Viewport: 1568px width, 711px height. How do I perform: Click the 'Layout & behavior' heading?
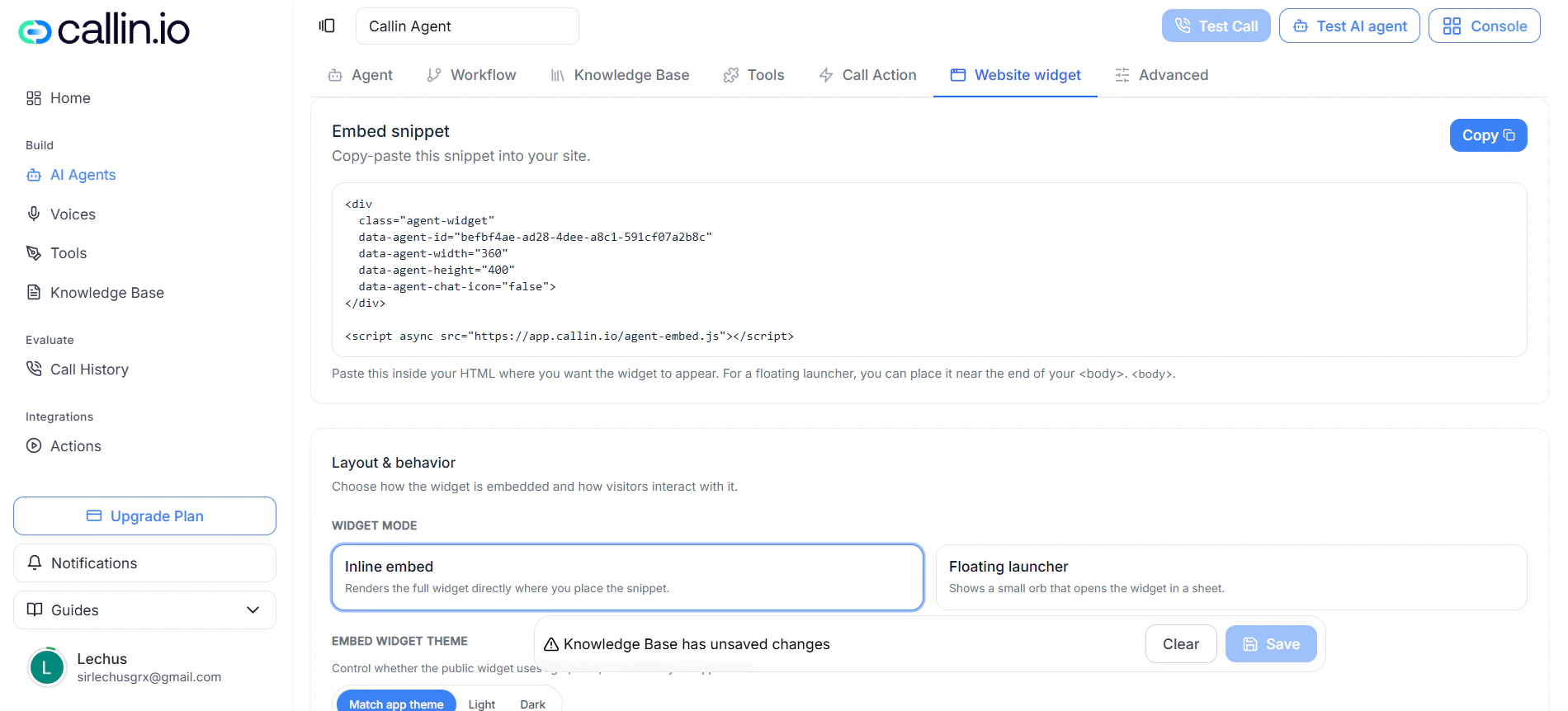tap(394, 463)
